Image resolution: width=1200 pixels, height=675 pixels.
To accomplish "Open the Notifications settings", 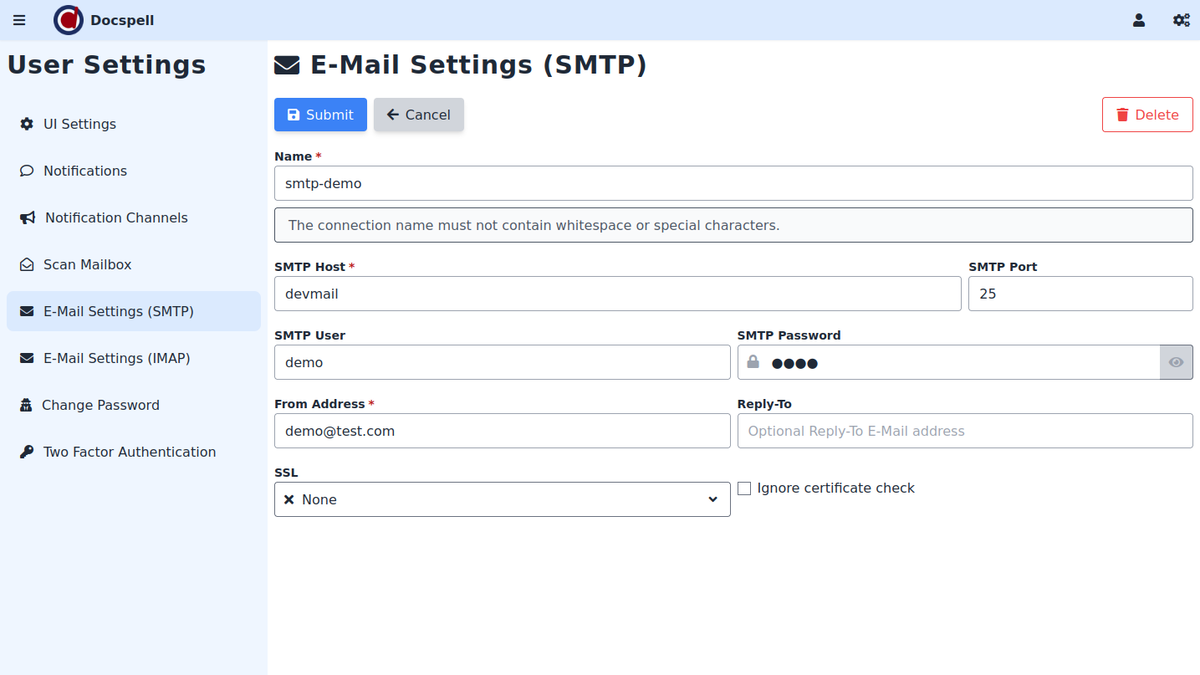I will [x=85, y=171].
